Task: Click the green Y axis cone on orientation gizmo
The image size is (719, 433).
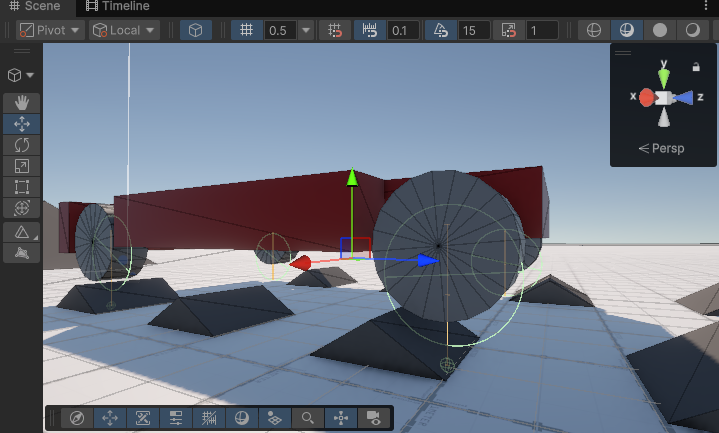Action: [x=664, y=78]
